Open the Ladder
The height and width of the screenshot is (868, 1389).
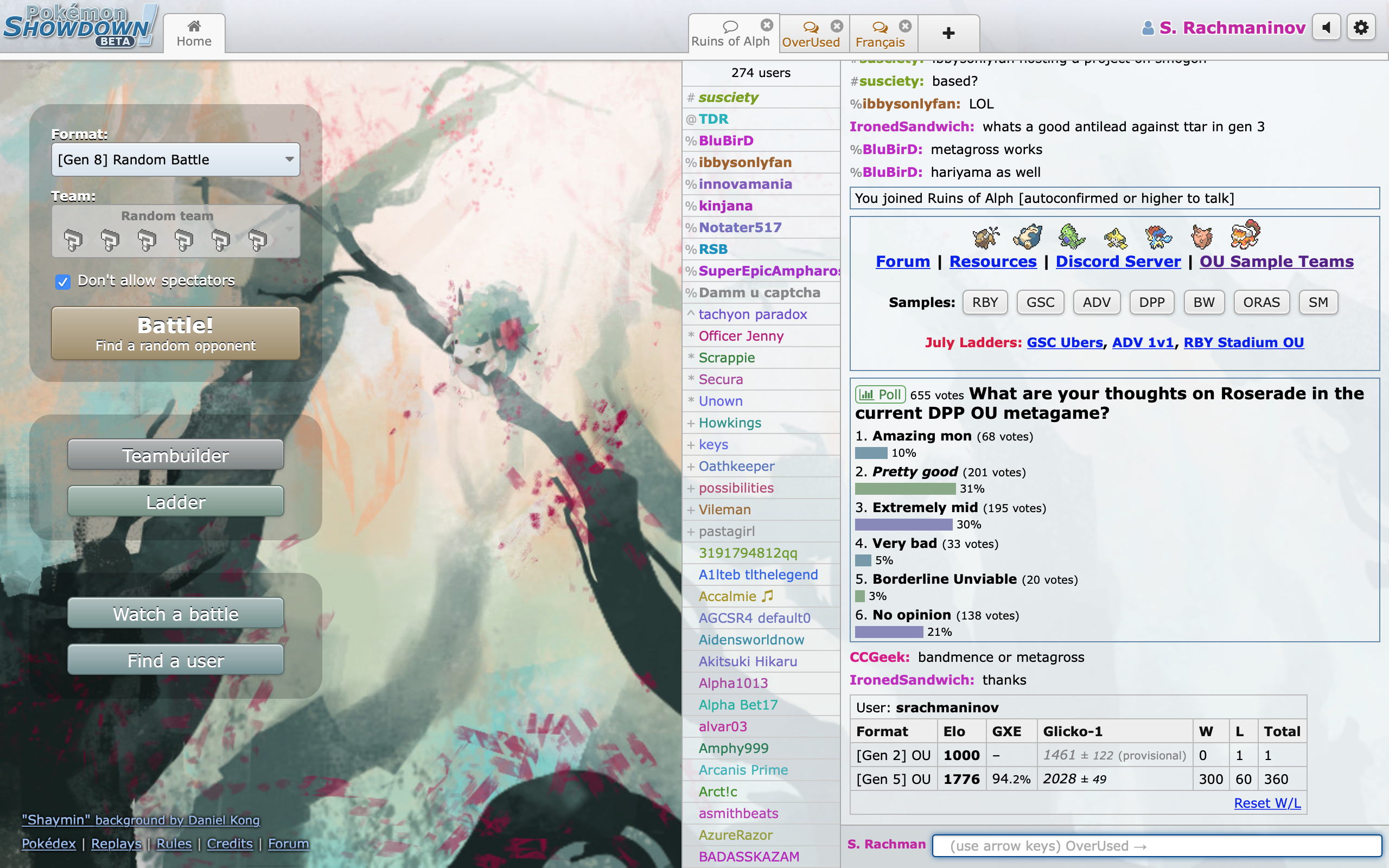(x=176, y=502)
